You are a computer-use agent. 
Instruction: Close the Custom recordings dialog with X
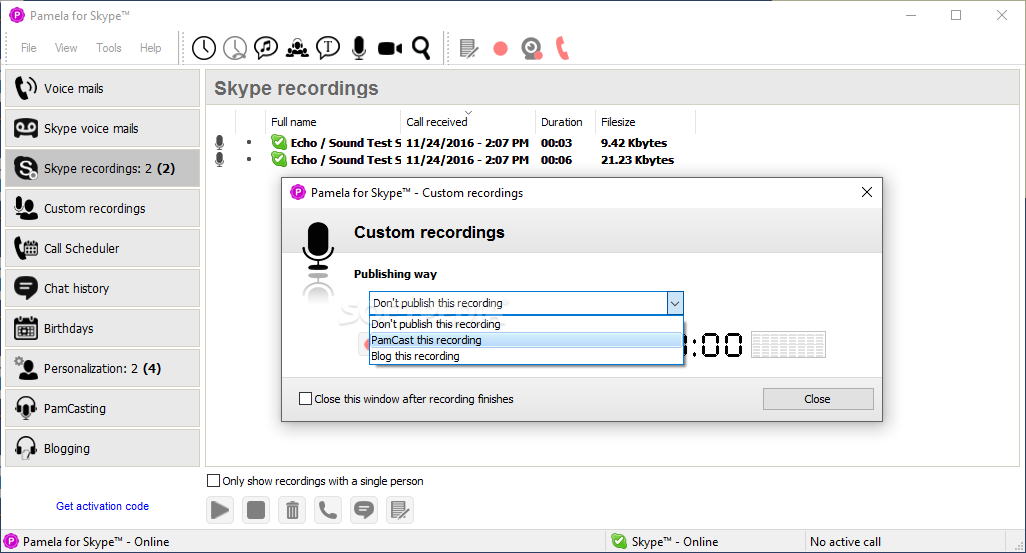[866, 192]
